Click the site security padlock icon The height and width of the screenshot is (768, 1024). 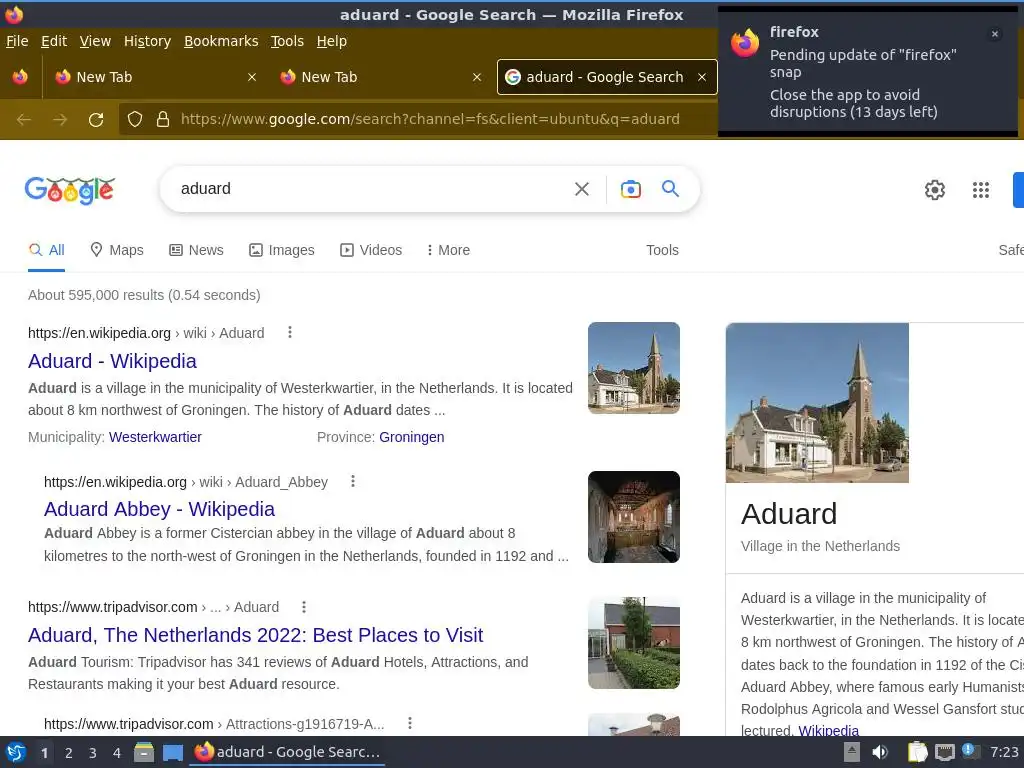click(x=163, y=119)
